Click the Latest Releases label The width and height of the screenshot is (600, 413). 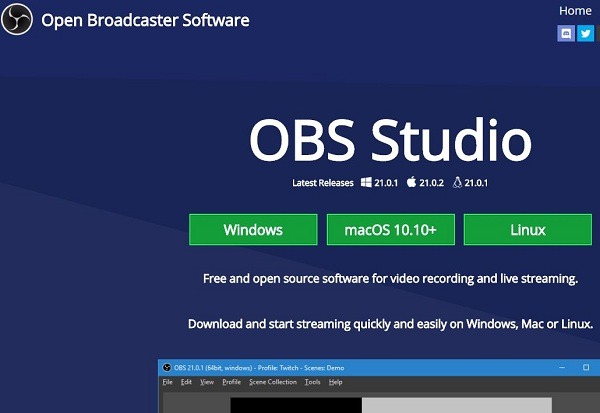tap(323, 183)
